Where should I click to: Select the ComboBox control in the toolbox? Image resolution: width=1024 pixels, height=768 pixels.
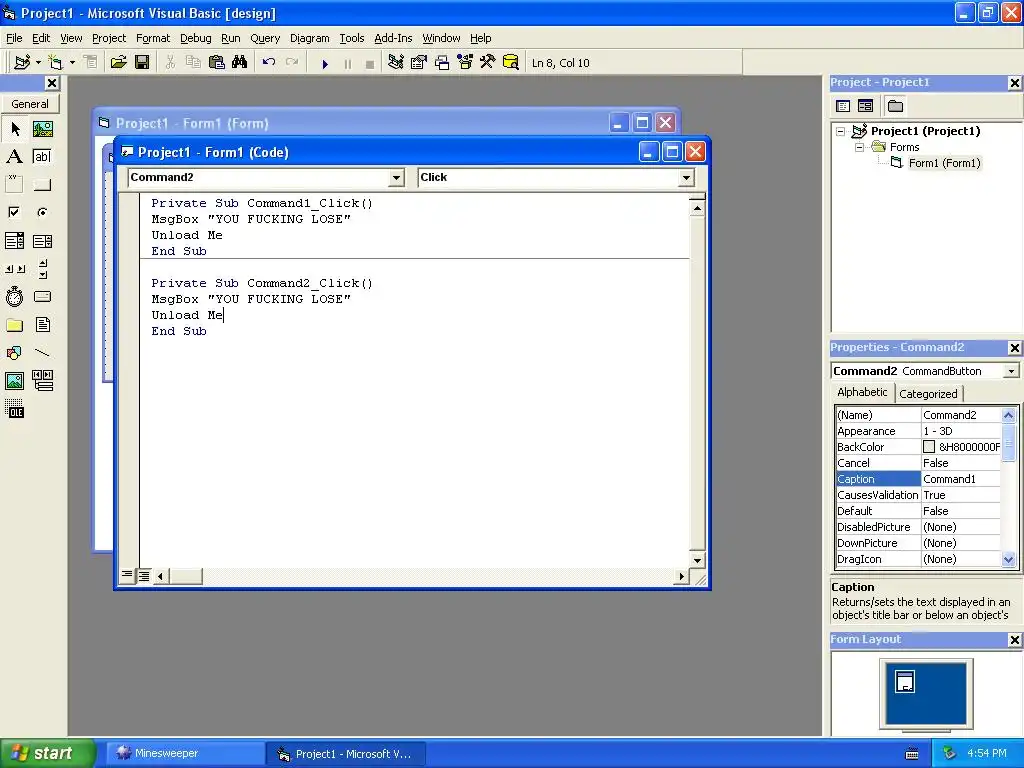tap(14, 241)
